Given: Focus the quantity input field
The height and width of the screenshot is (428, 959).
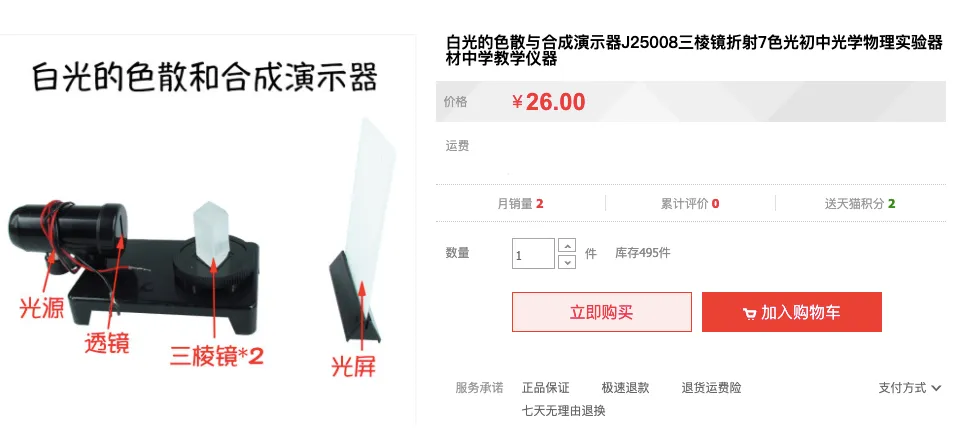Looking at the screenshot, I should [533, 253].
